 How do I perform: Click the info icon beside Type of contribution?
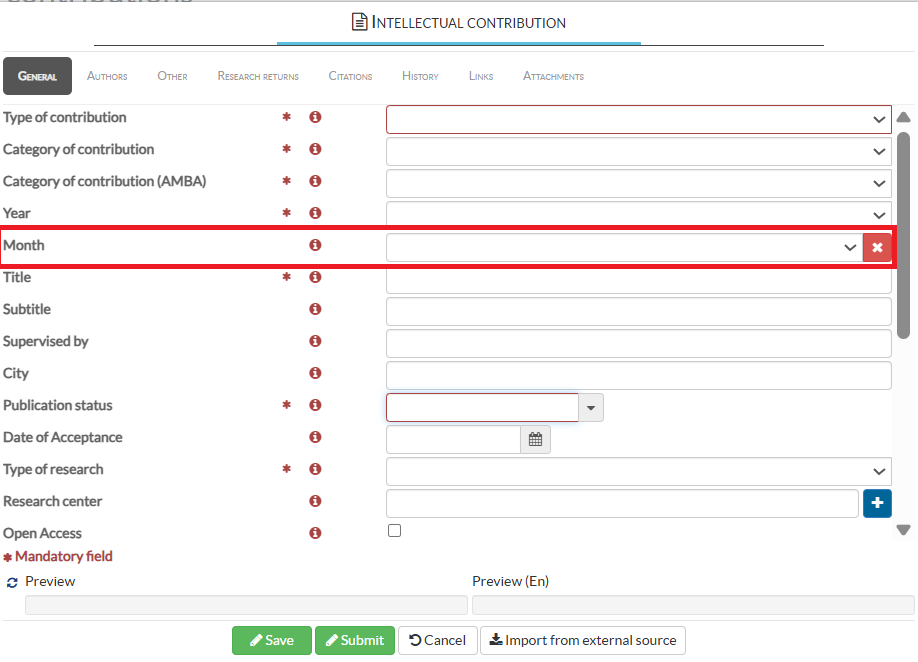coord(315,118)
